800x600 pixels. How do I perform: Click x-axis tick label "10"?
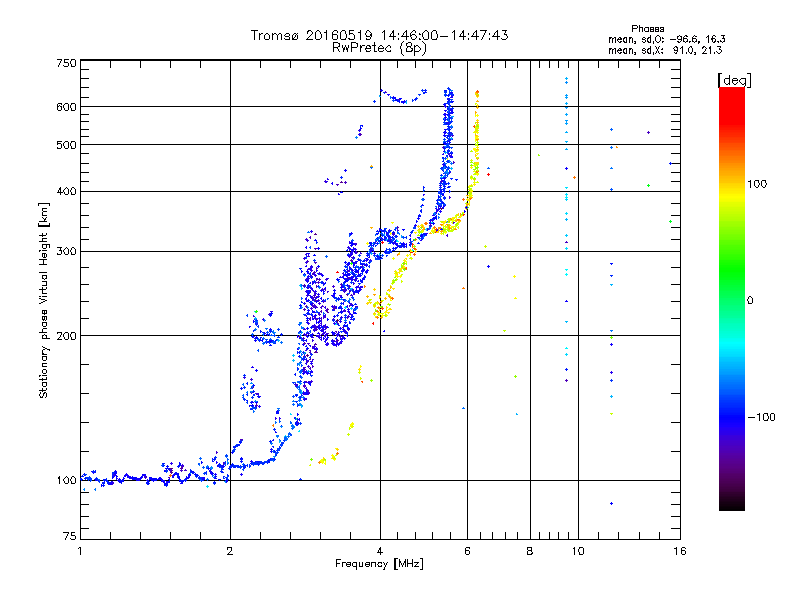578,551
